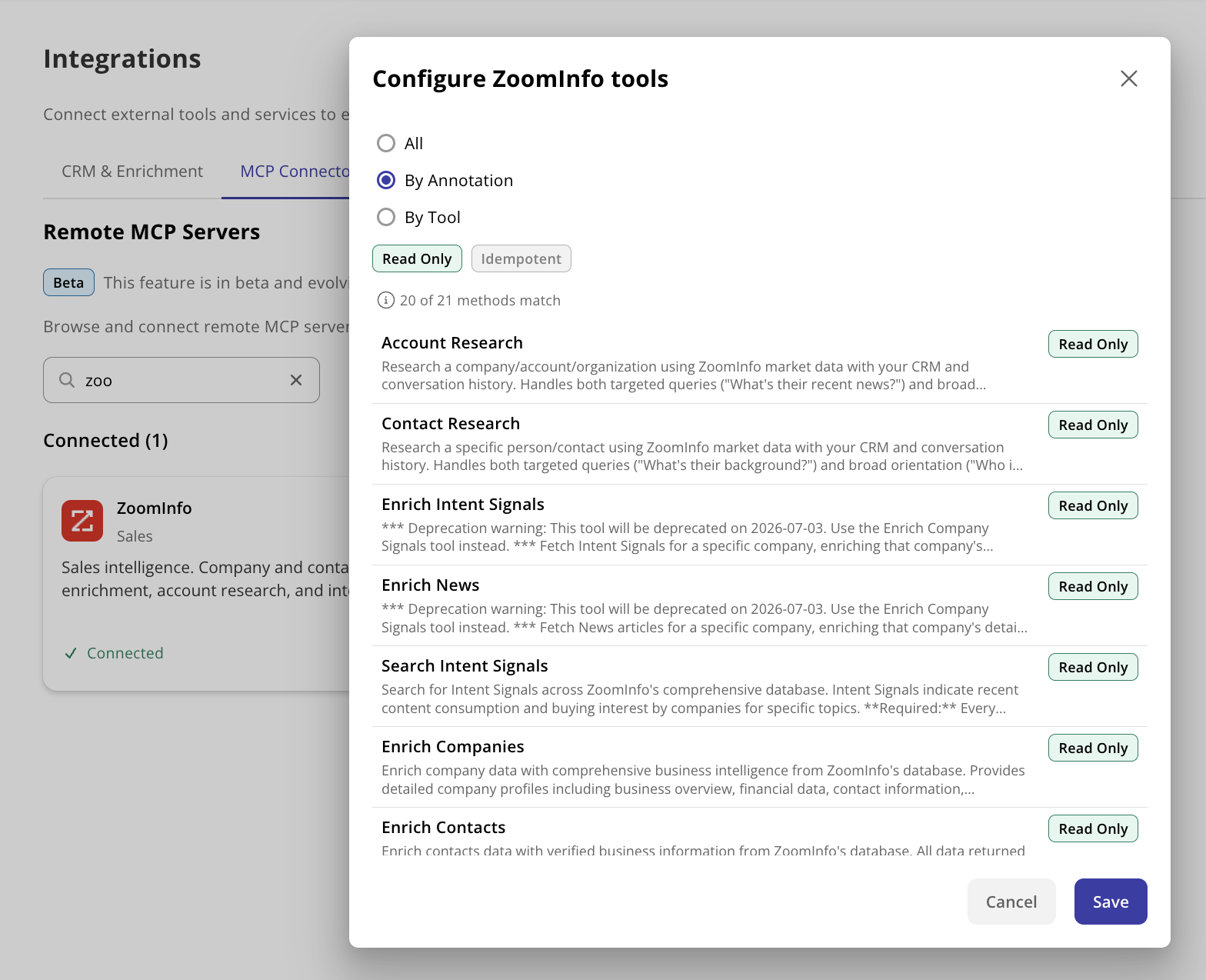Click info icon beside methods match count
Viewport: 1206px width, 980px height.
386,300
